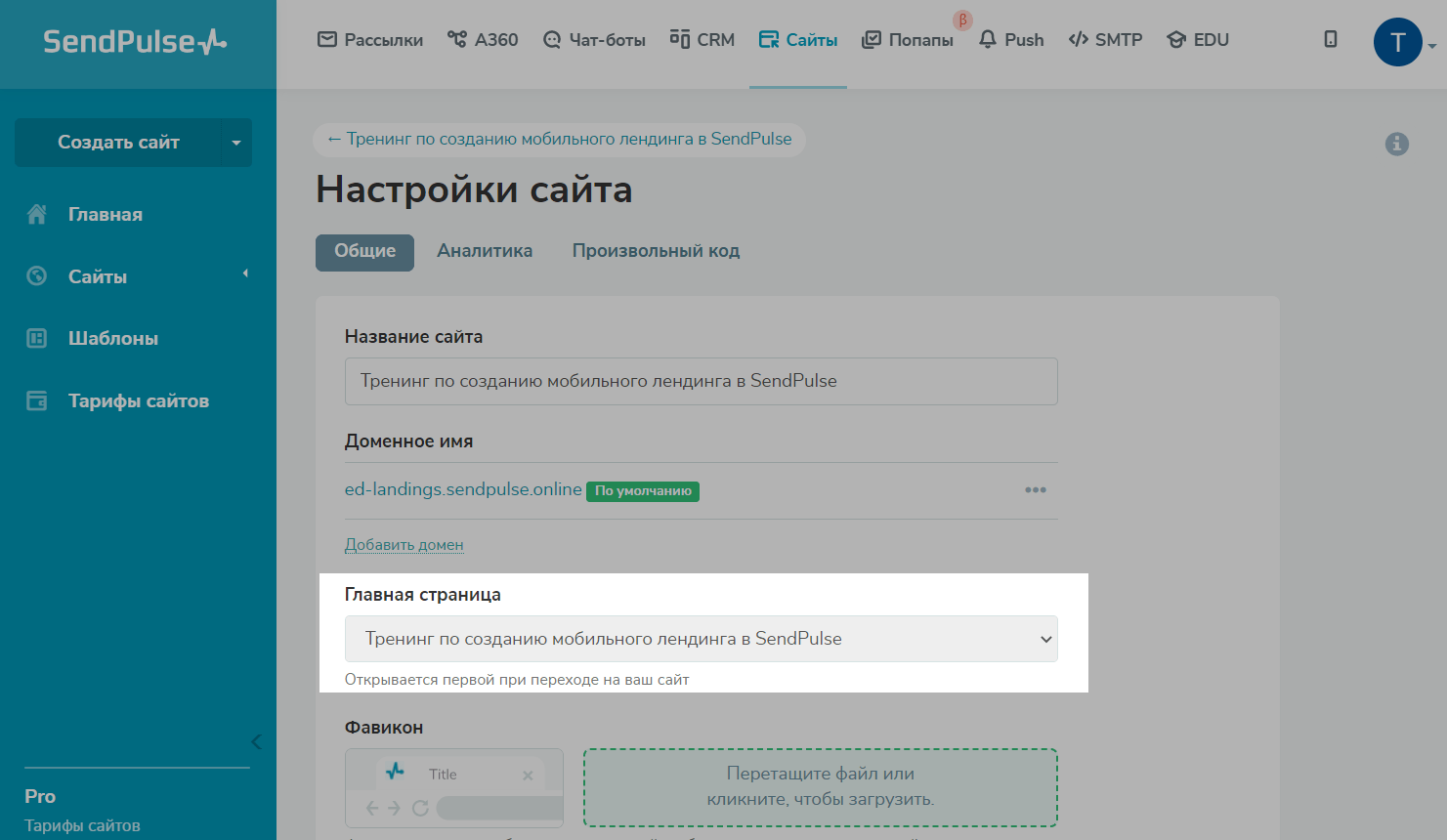Image resolution: width=1447 pixels, height=840 pixels.
Task: Click the Настройки сайта heading
Action: point(474,189)
